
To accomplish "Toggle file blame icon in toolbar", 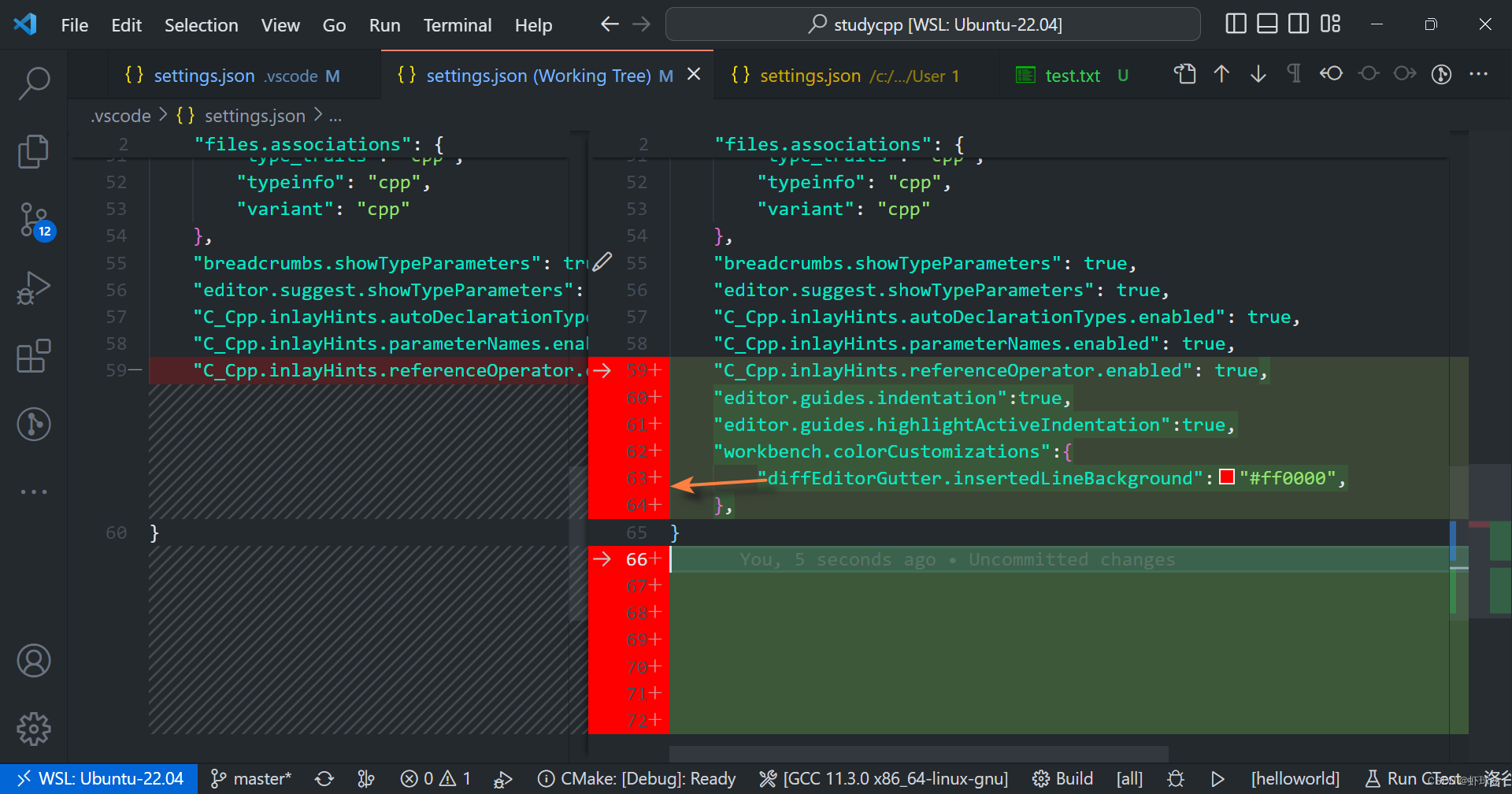I will (x=1442, y=74).
